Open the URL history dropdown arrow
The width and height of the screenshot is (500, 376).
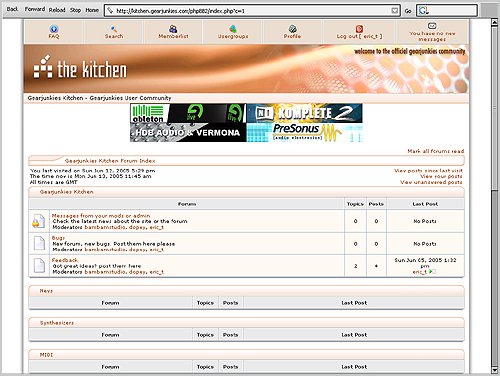[x=394, y=11]
